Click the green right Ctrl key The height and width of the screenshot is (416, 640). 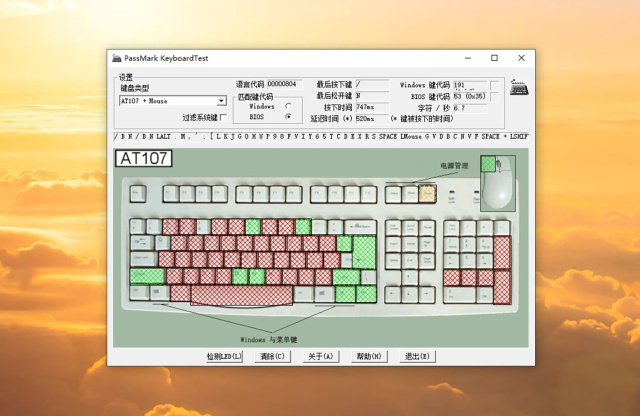click(366, 293)
